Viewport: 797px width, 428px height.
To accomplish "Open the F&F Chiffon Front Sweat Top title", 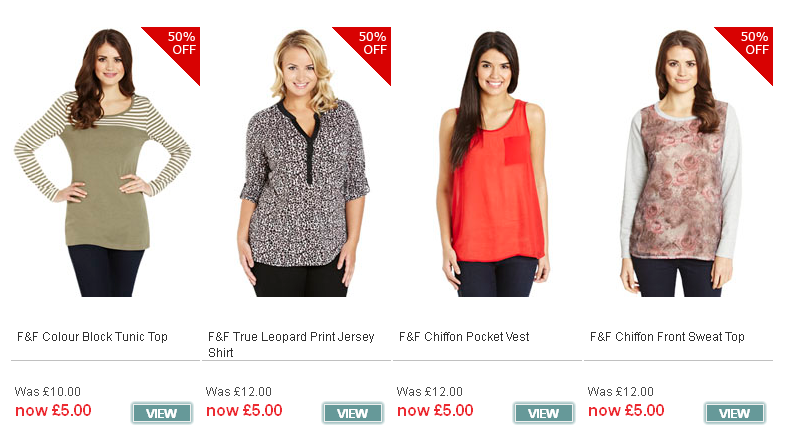I will [667, 337].
